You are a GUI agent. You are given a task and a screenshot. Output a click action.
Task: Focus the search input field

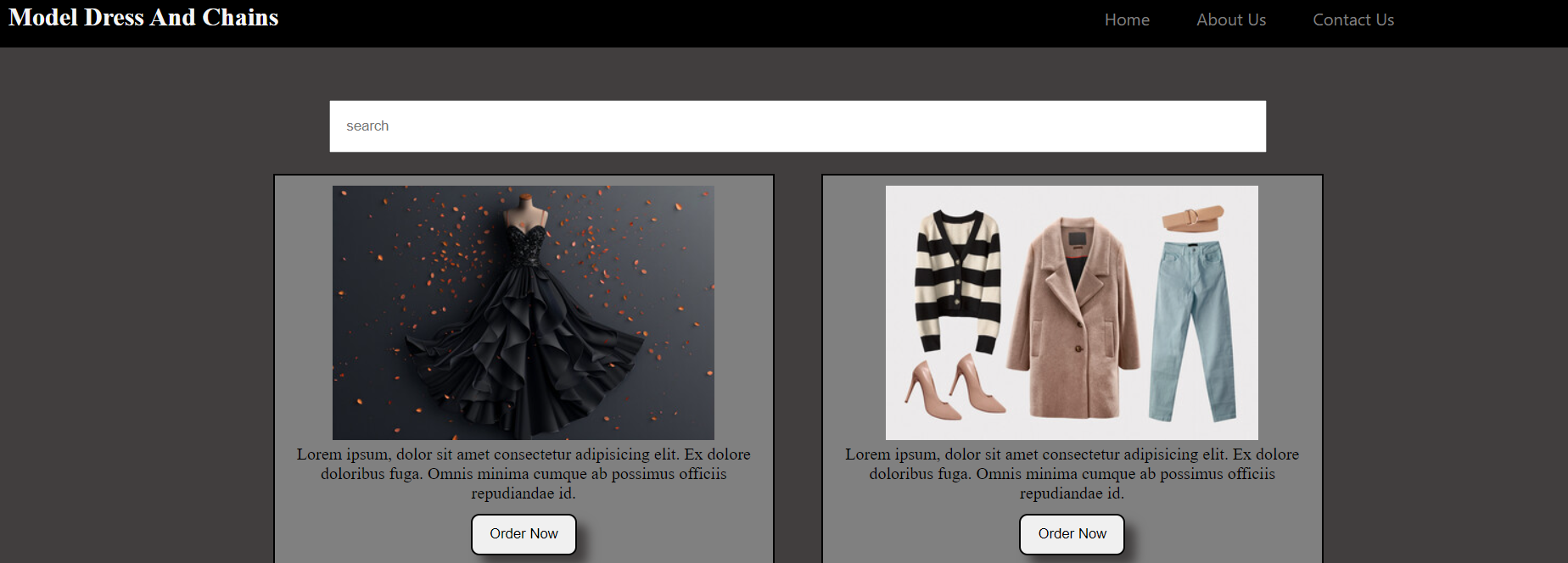(797, 126)
